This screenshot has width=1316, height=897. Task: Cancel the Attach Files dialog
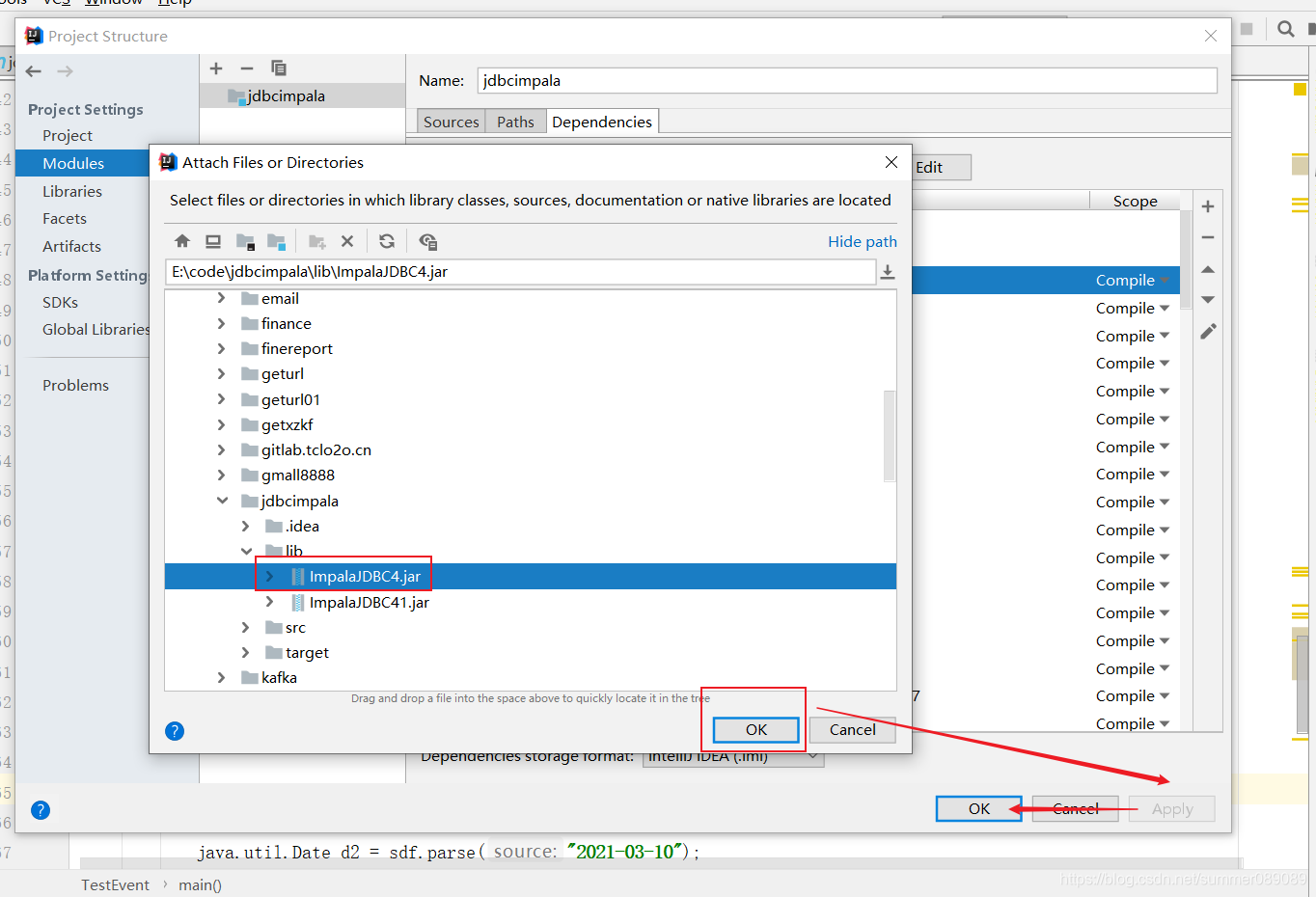point(853,730)
